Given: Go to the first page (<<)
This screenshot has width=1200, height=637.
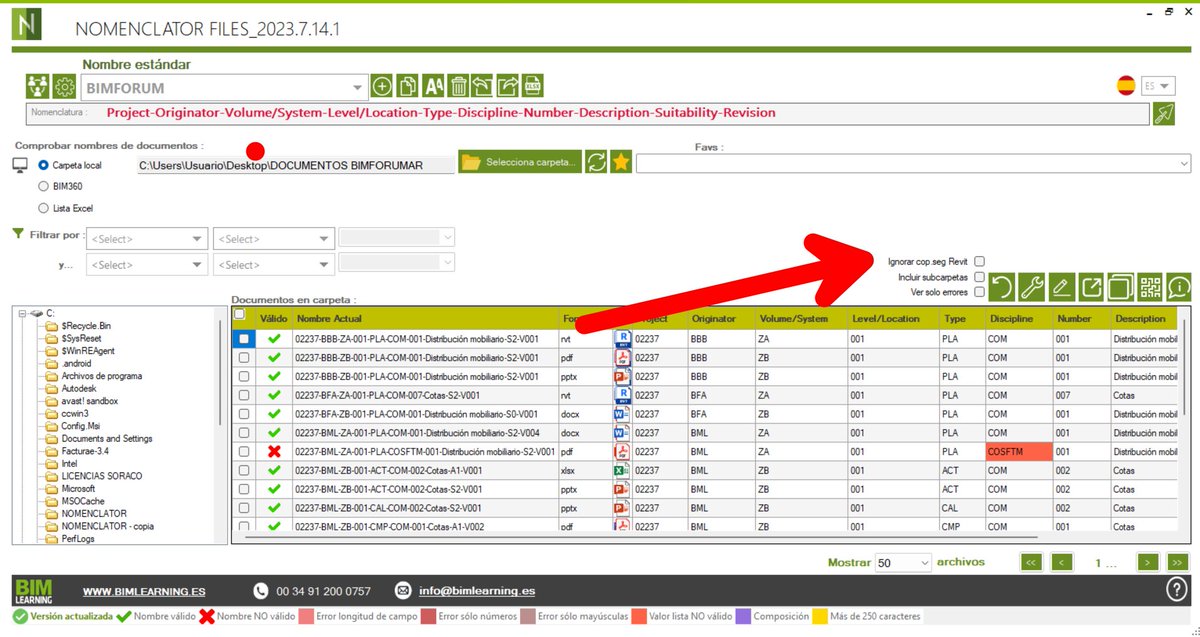Looking at the screenshot, I should tap(1030, 562).
